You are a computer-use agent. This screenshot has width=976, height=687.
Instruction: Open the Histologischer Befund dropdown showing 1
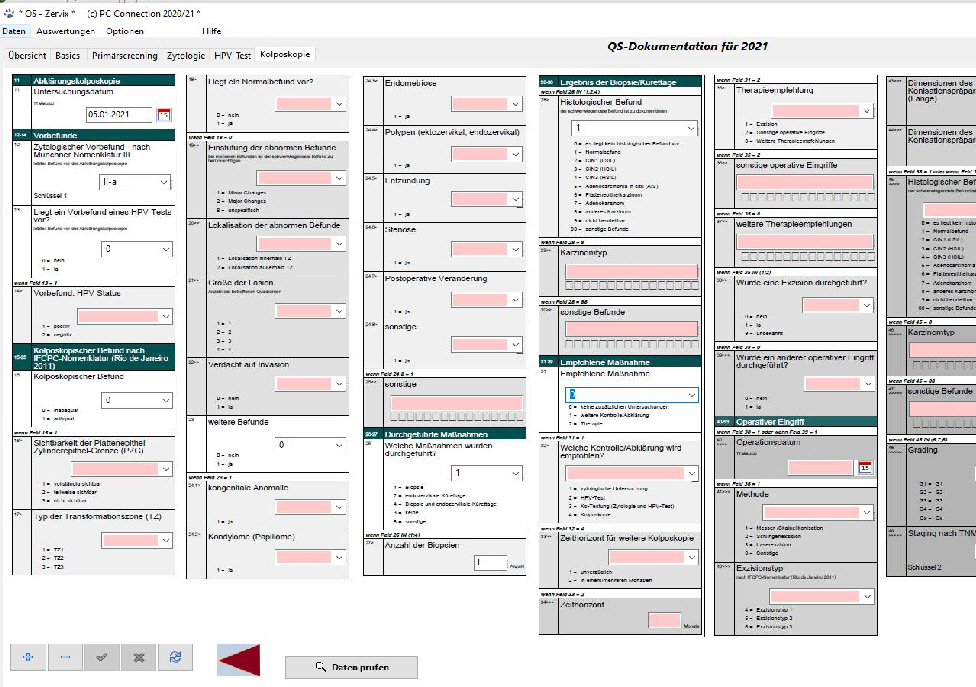click(x=634, y=128)
